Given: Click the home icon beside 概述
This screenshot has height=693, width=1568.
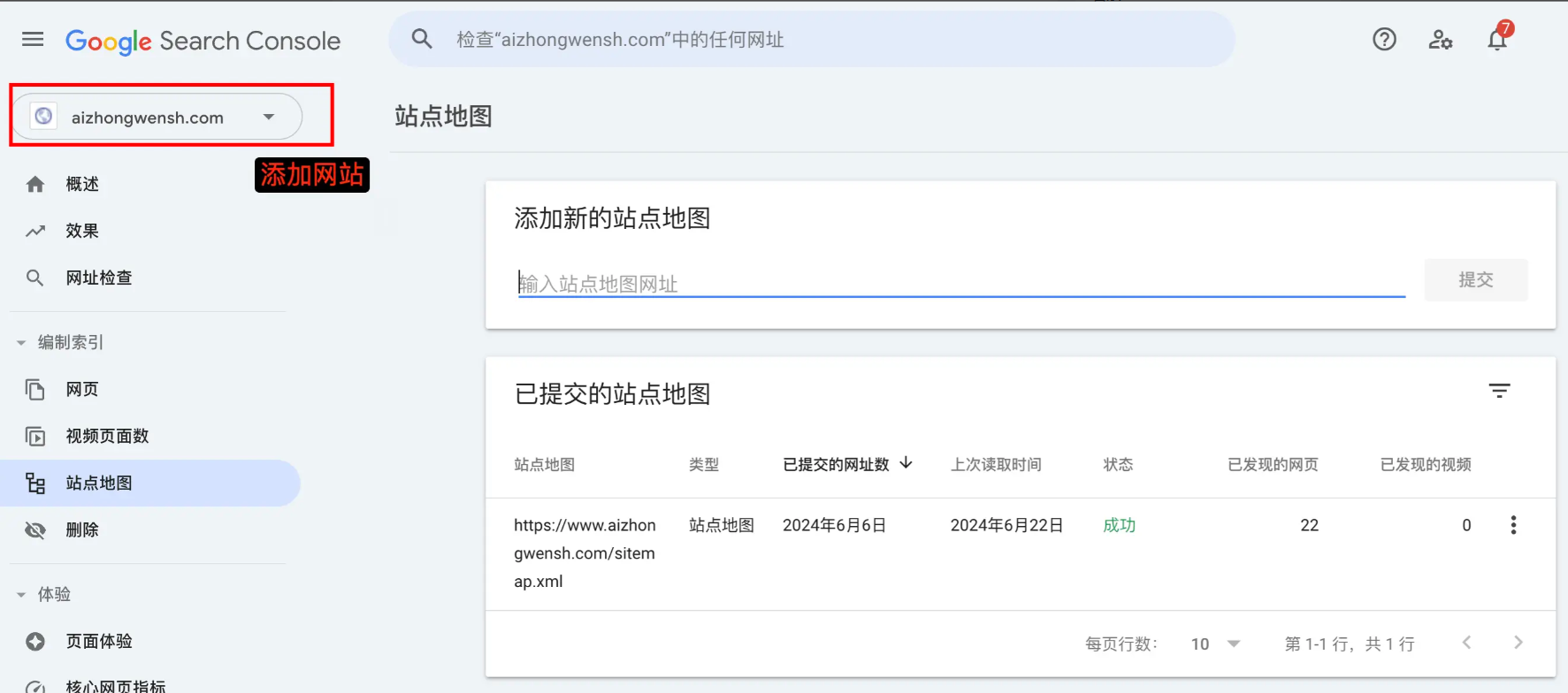Looking at the screenshot, I should click(35, 184).
